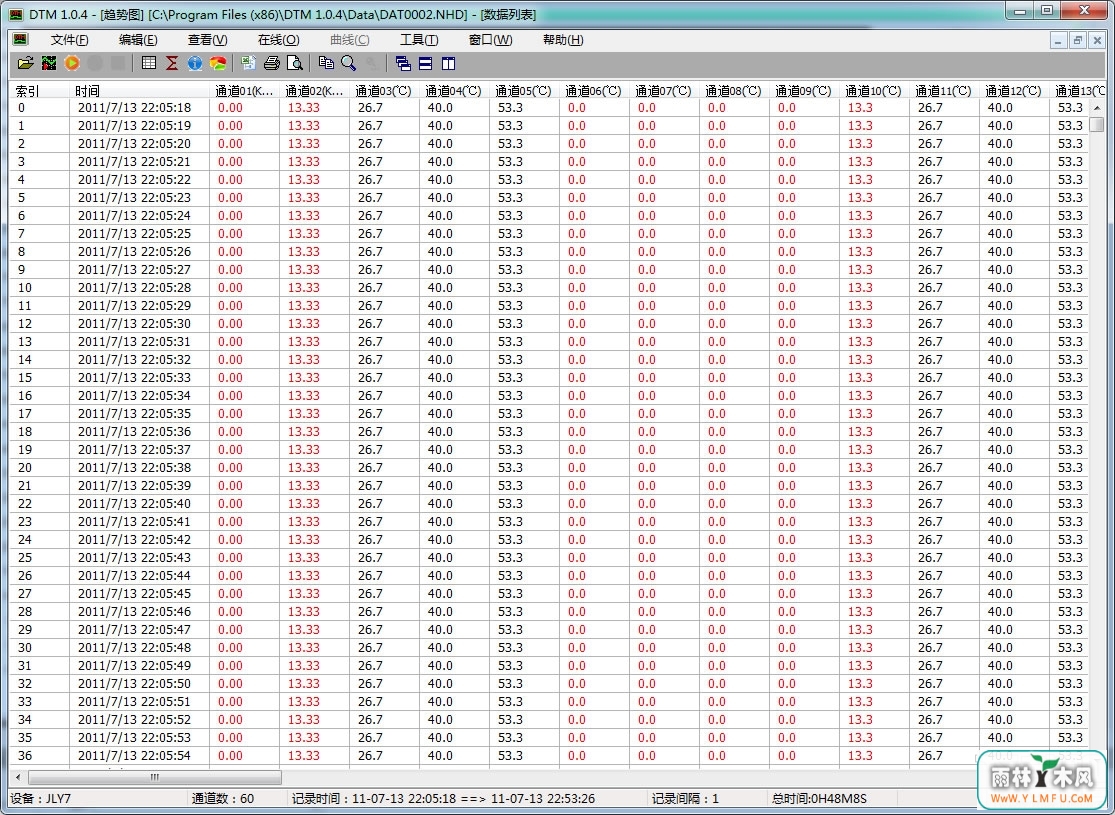
Task: Open the 在线(O) menu
Action: click(279, 40)
